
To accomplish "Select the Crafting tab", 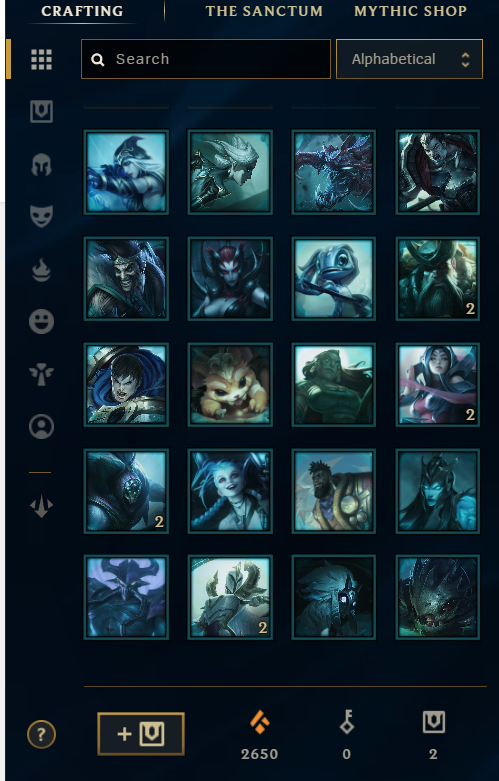I will pos(82,11).
